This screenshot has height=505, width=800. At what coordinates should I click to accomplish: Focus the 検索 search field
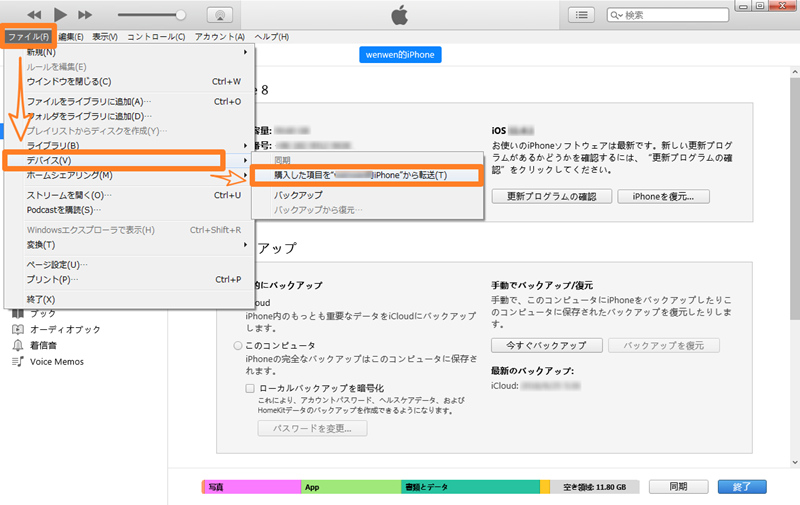tap(668, 15)
